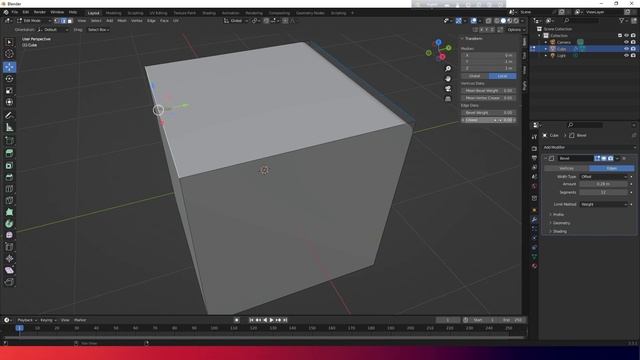Select the Knife tool

click(9, 200)
